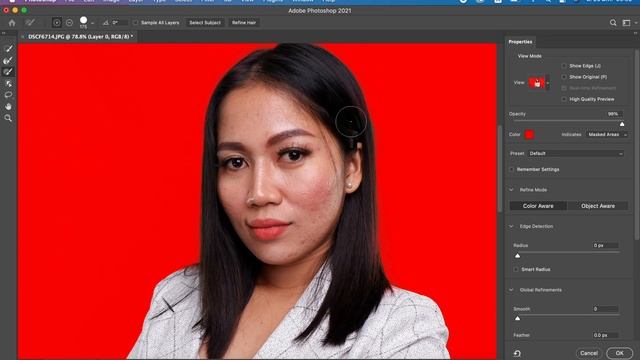The image size is (640, 360).
Task: Choose Add to selection brush mode
Action: point(57,23)
